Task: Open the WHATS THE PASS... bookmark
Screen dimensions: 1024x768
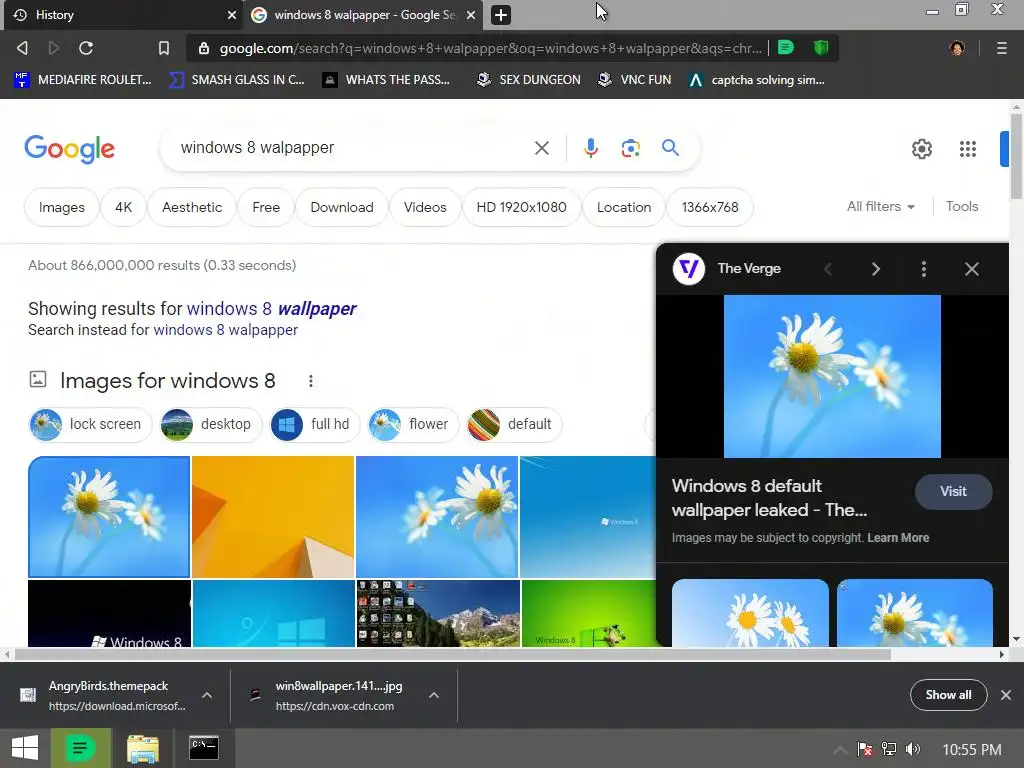Action: point(387,80)
